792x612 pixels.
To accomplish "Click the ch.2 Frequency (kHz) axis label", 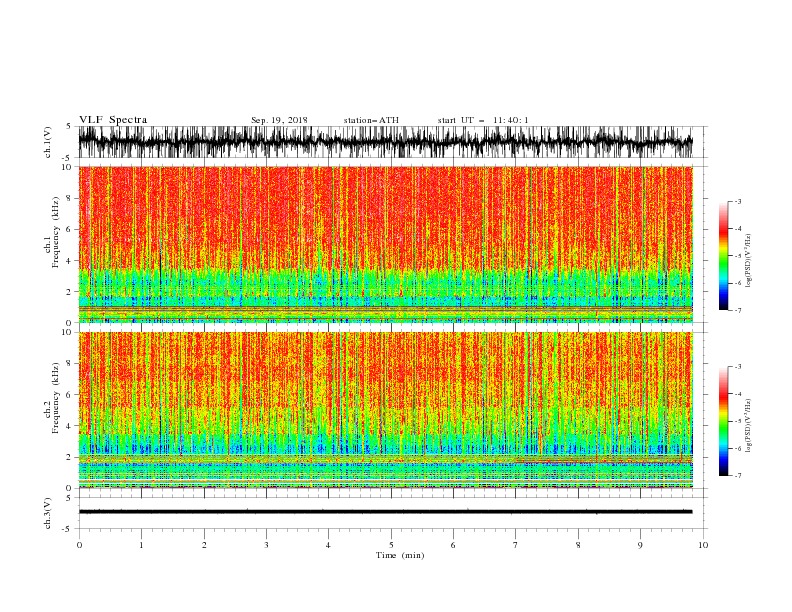I will 52,398.
